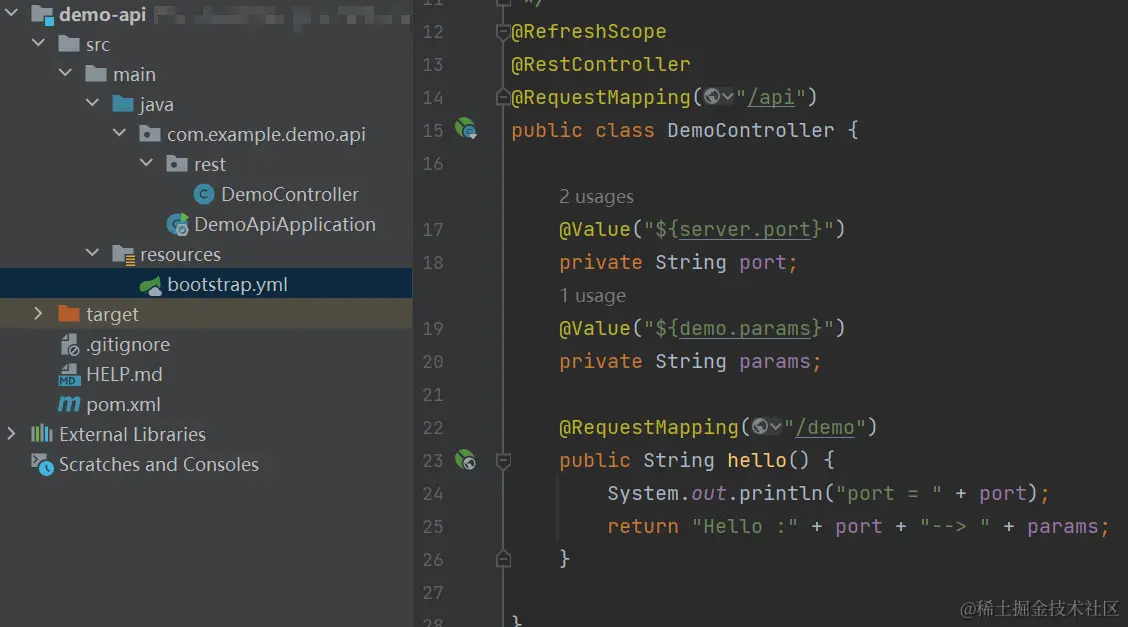The image size is (1128, 627).
Task: Expand the target folder chevron
Action: coord(38,314)
